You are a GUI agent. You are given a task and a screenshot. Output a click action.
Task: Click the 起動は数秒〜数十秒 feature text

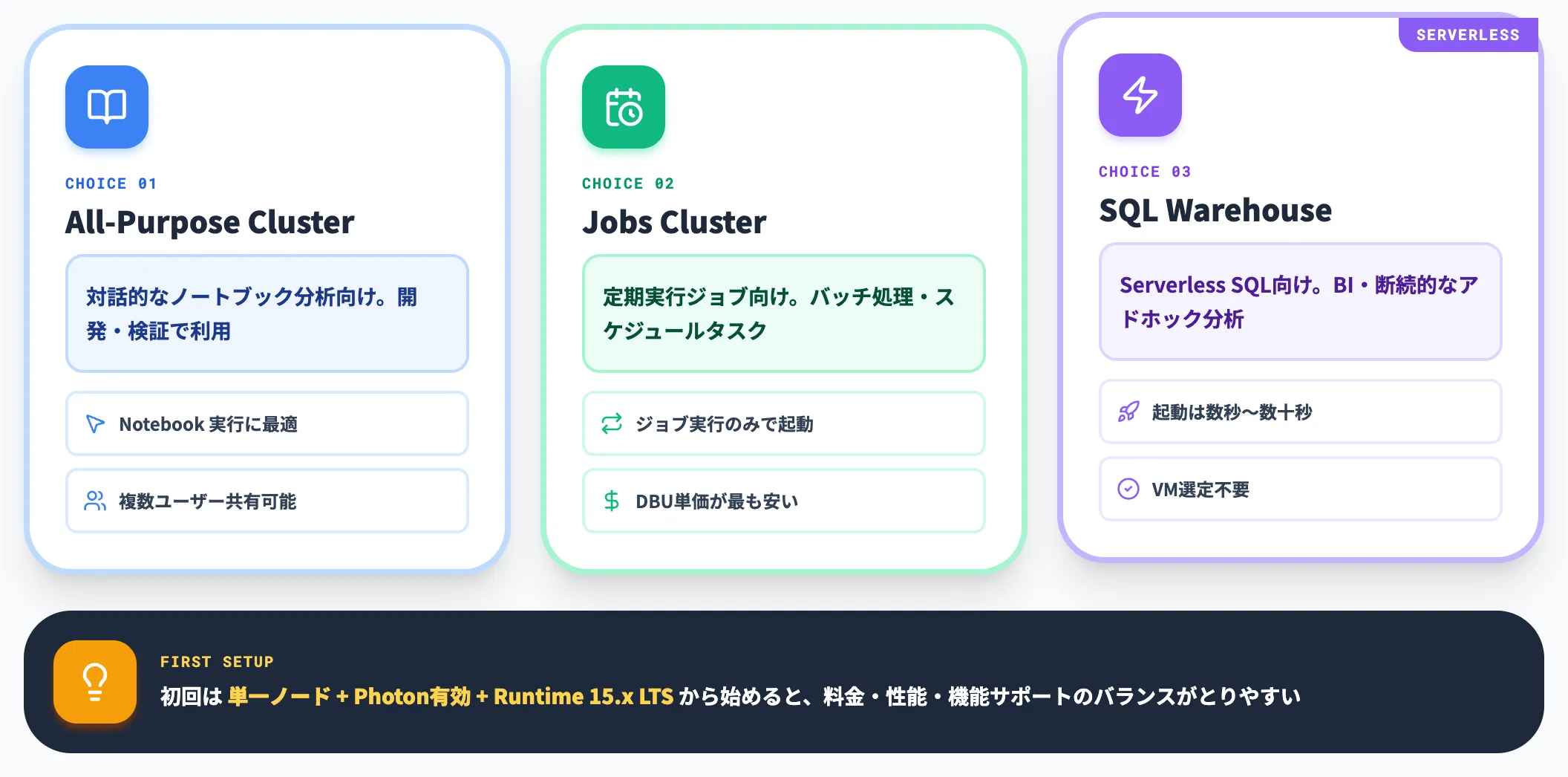tap(1232, 412)
